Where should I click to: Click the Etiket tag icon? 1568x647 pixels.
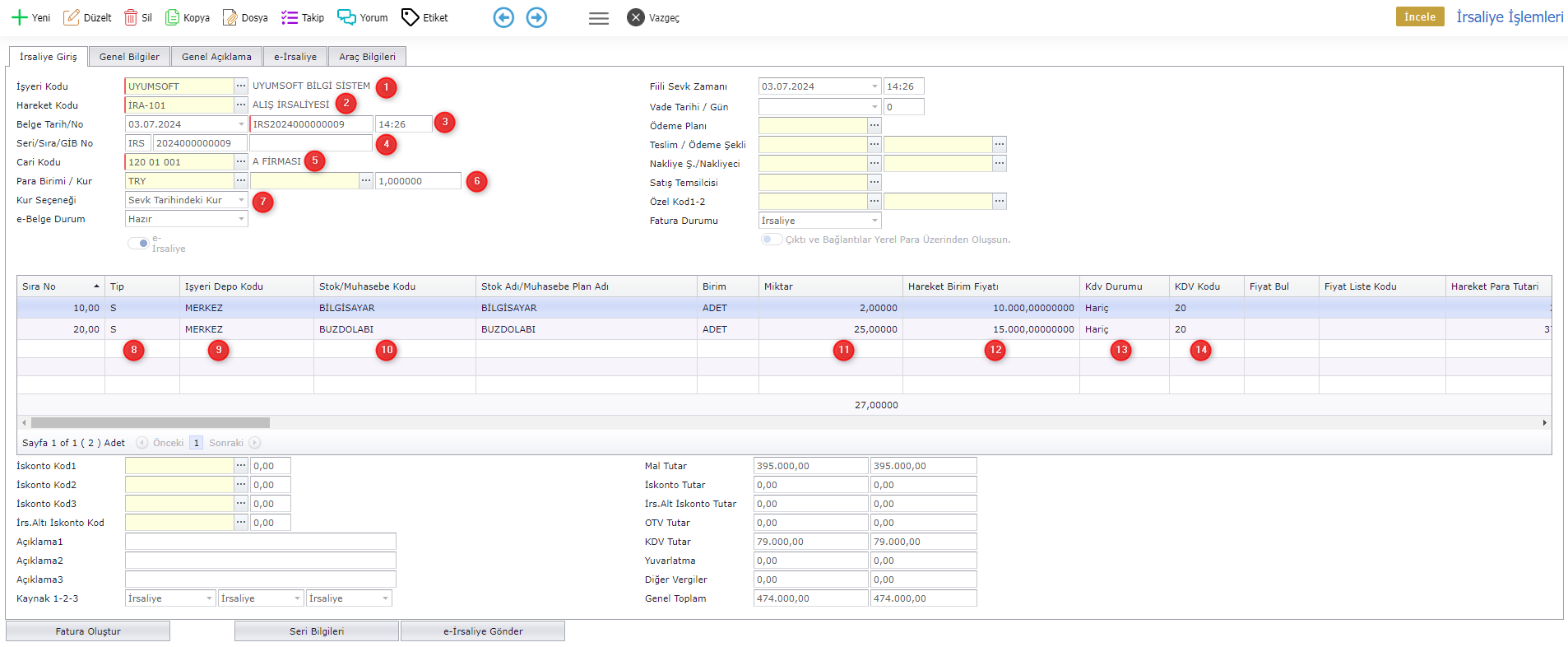(410, 17)
